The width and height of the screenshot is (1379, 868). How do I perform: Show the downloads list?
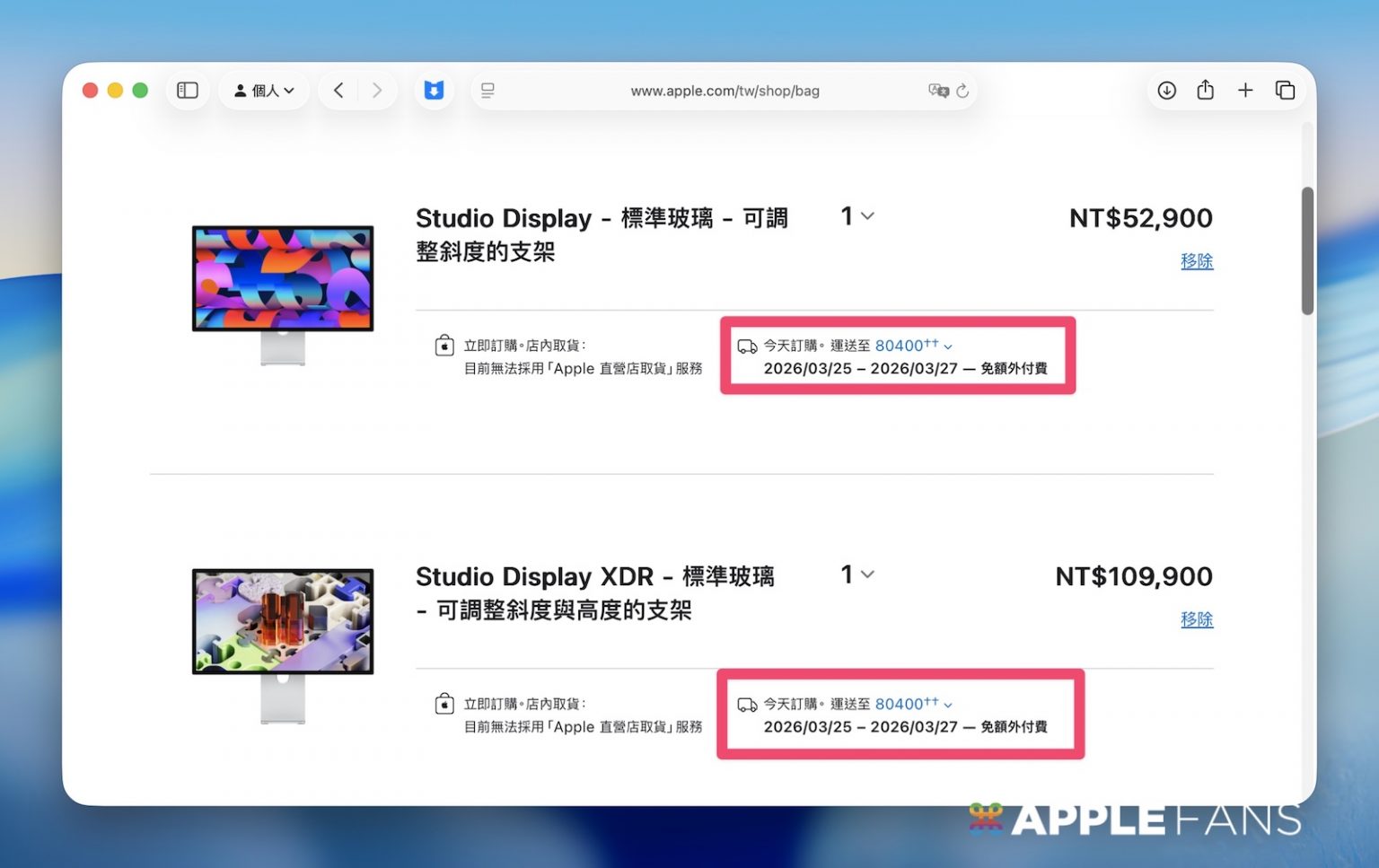point(1166,91)
